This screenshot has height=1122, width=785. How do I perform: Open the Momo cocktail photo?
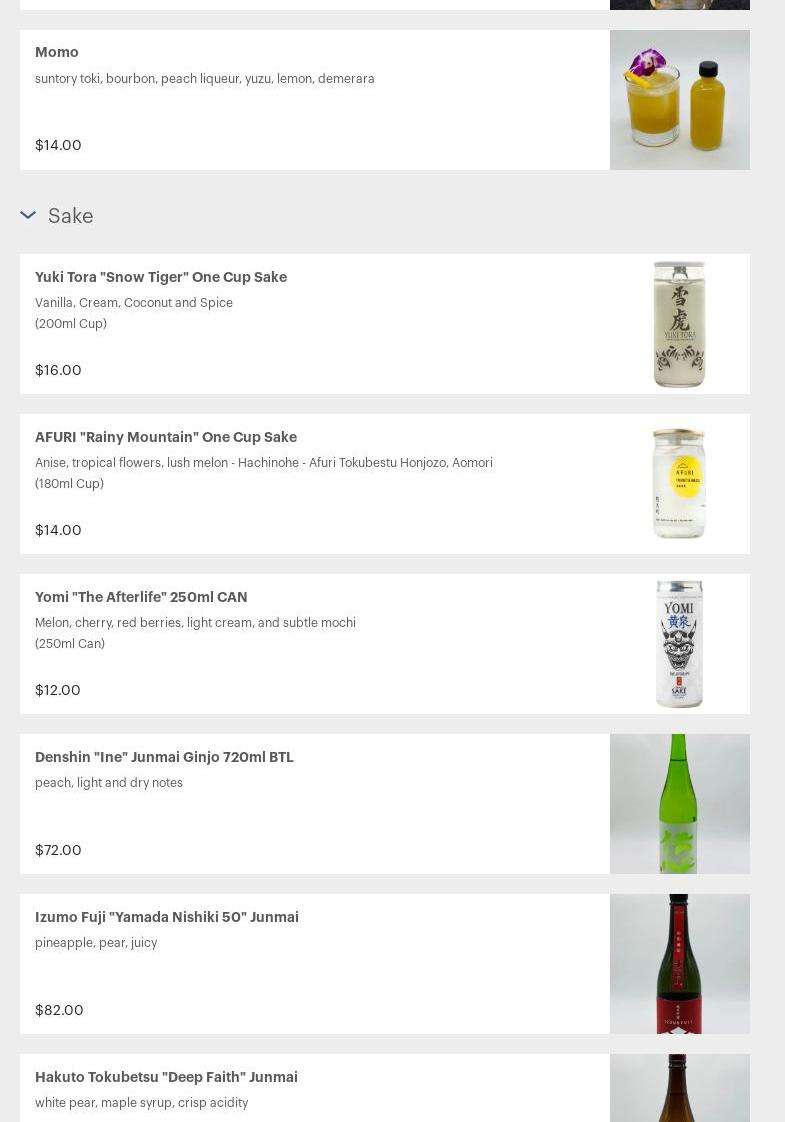(x=679, y=100)
